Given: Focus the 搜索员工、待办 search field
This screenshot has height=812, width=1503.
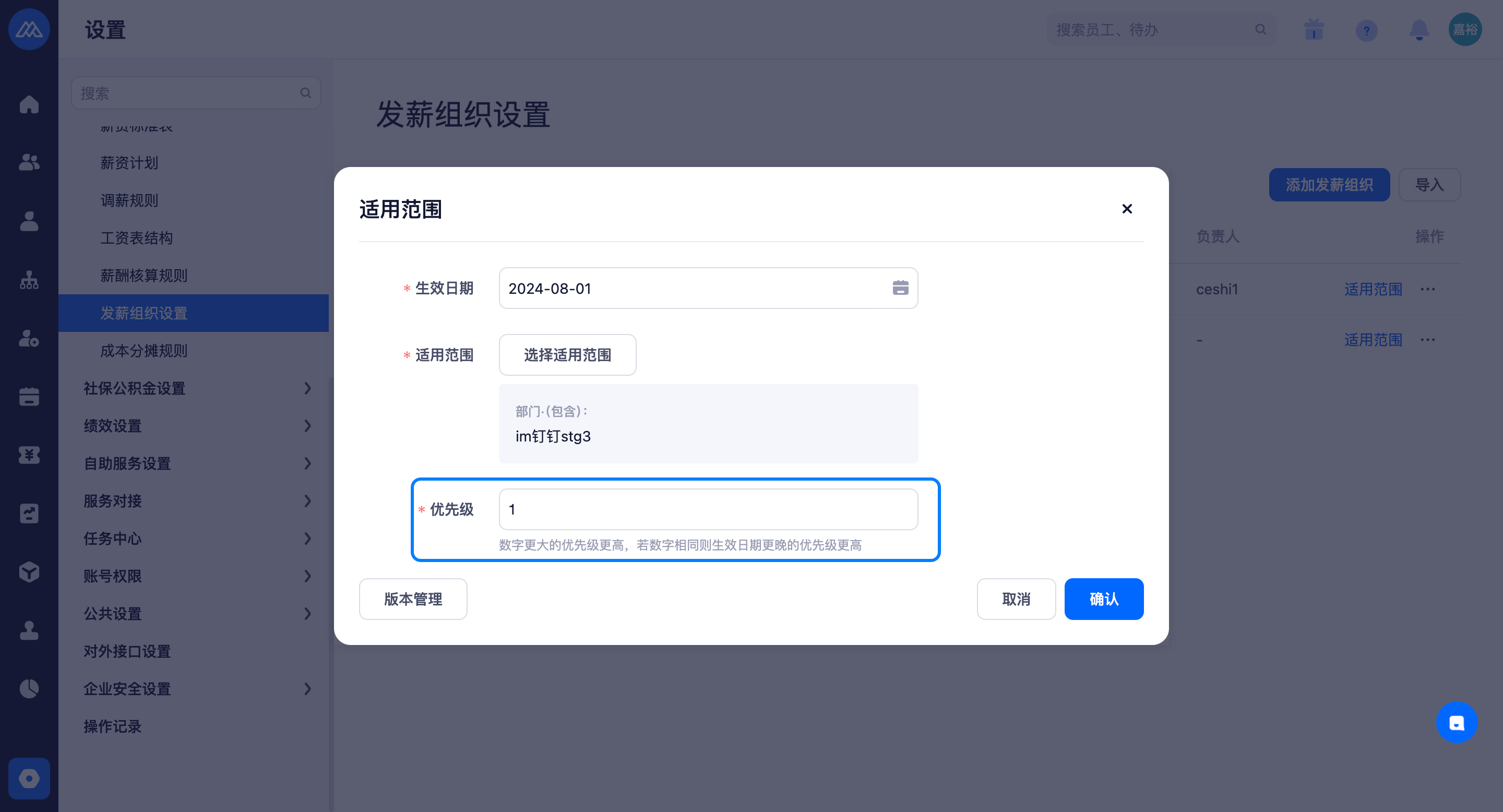Looking at the screenshot, I should 1161,29.
